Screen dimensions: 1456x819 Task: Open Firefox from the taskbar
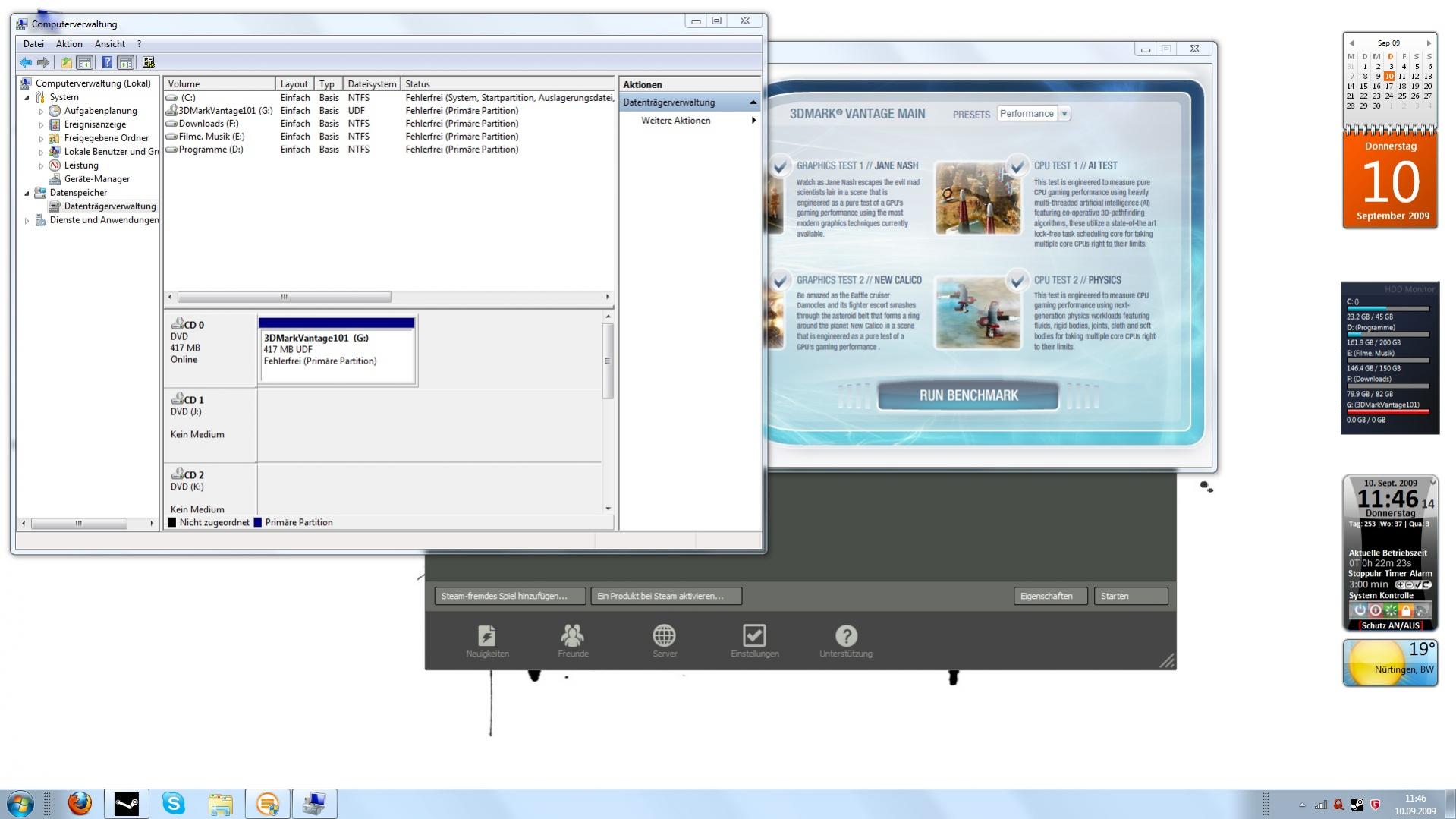coord(80,803)
